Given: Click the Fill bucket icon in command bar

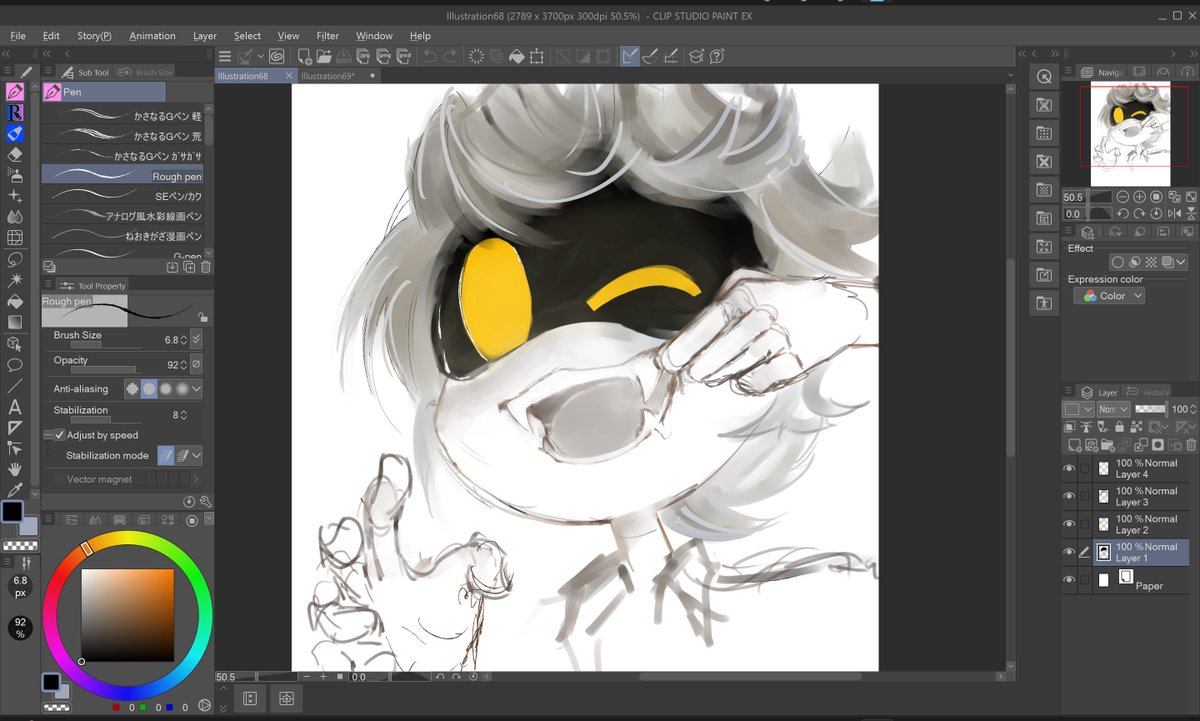Looking at the screenshot, I should (517, 57).
